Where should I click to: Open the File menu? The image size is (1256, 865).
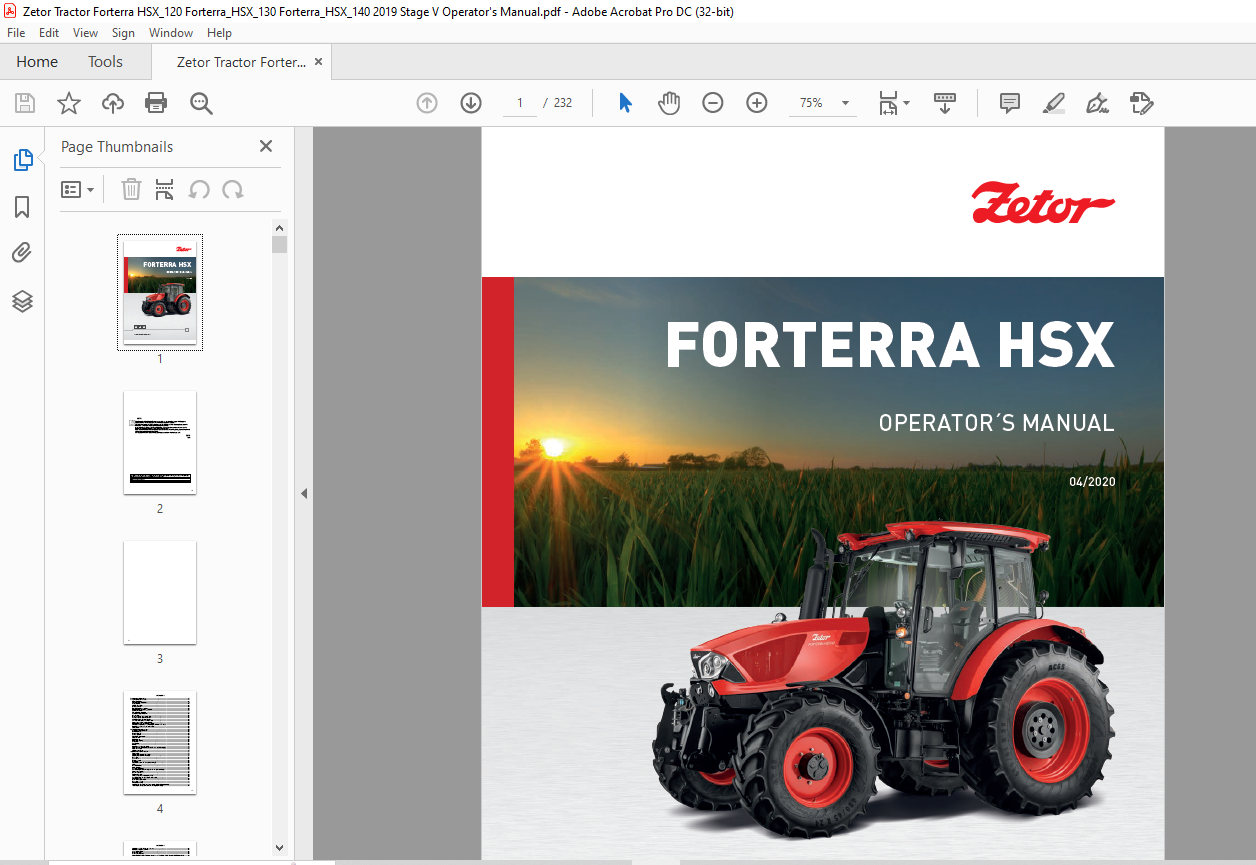tap(16, 33)
